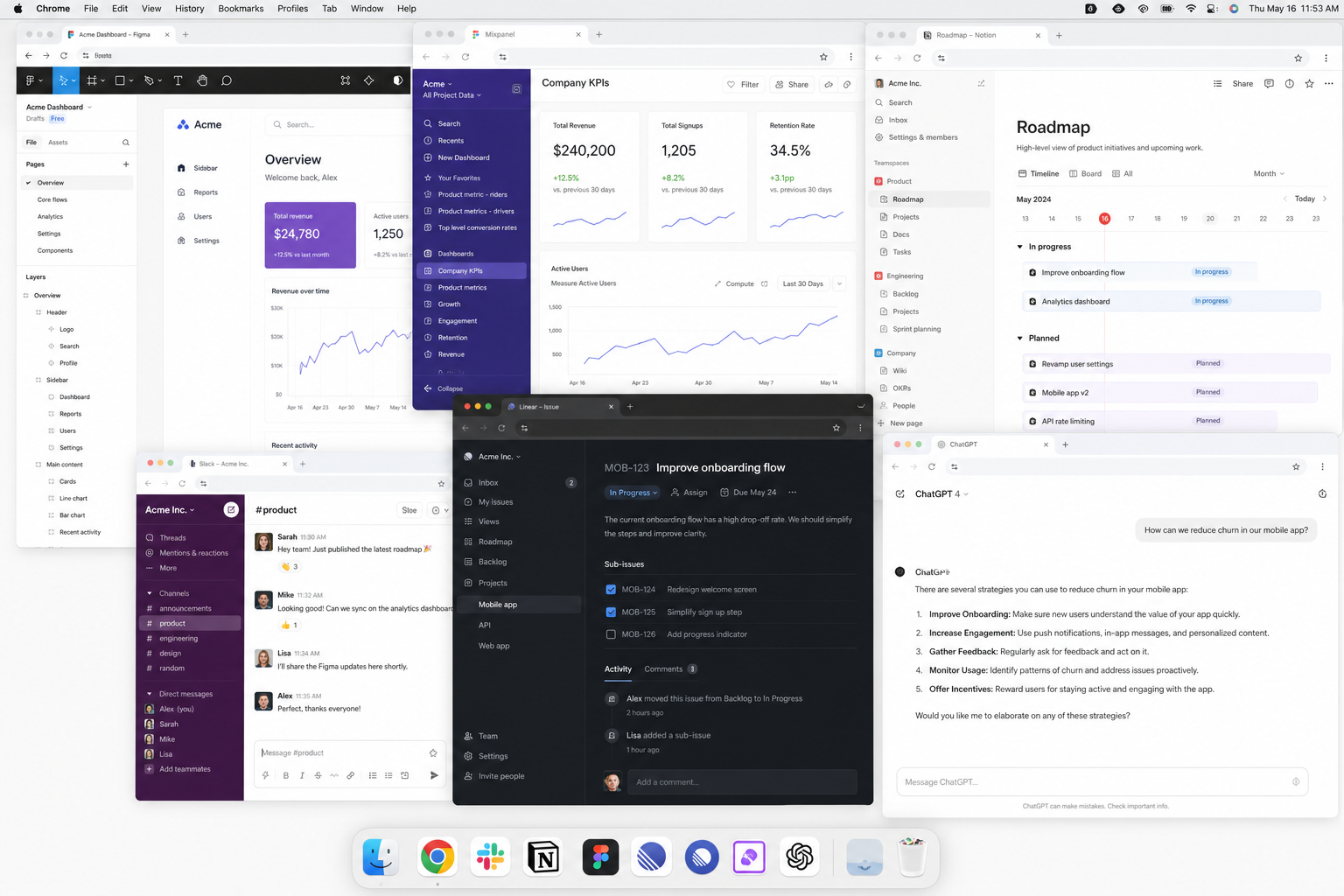Select the 16 date marker in Notion timeline
This screenshot has width=1344, height=896.
[1104, 219]
